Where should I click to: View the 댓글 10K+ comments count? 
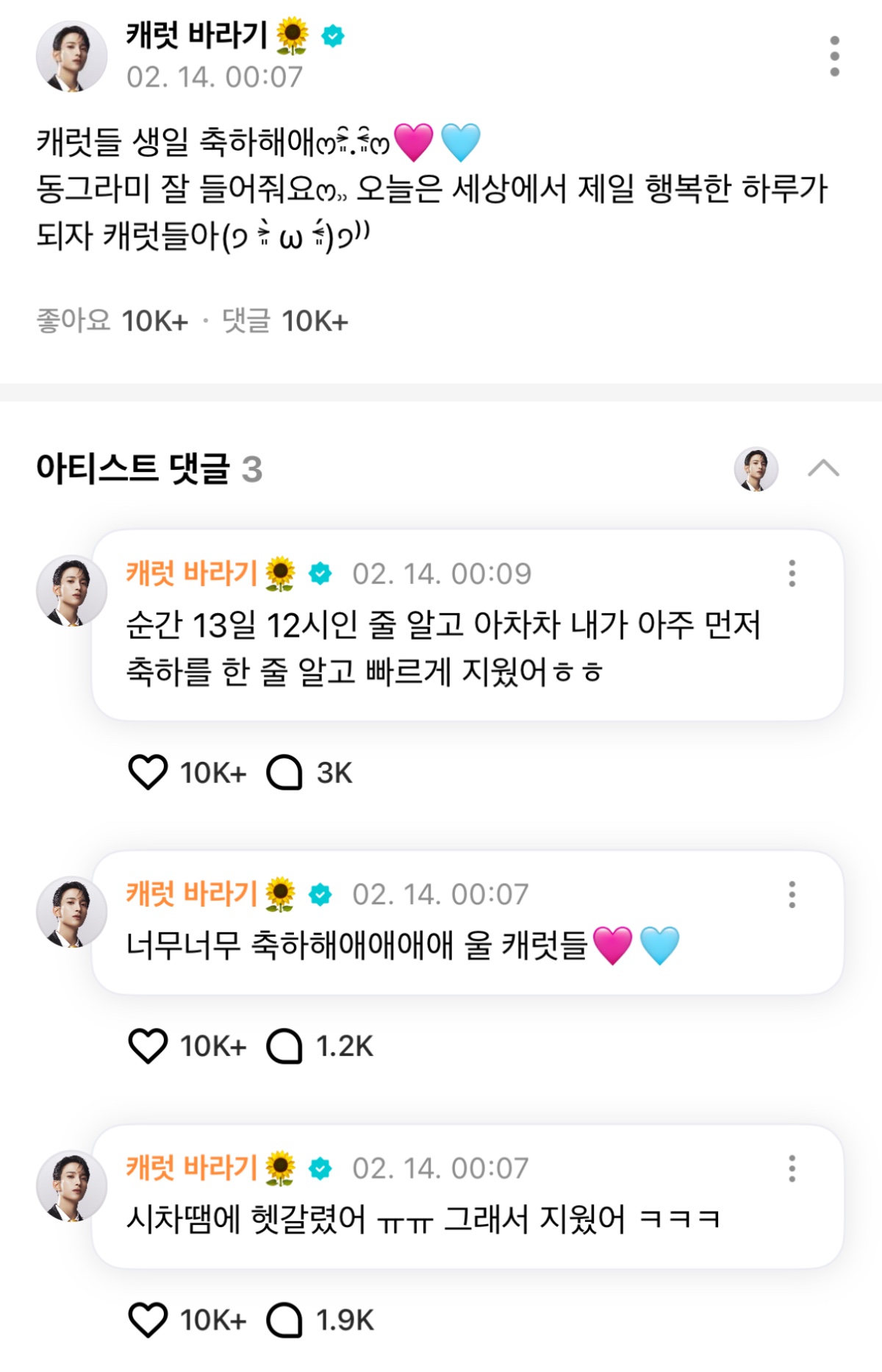point(285,321)
